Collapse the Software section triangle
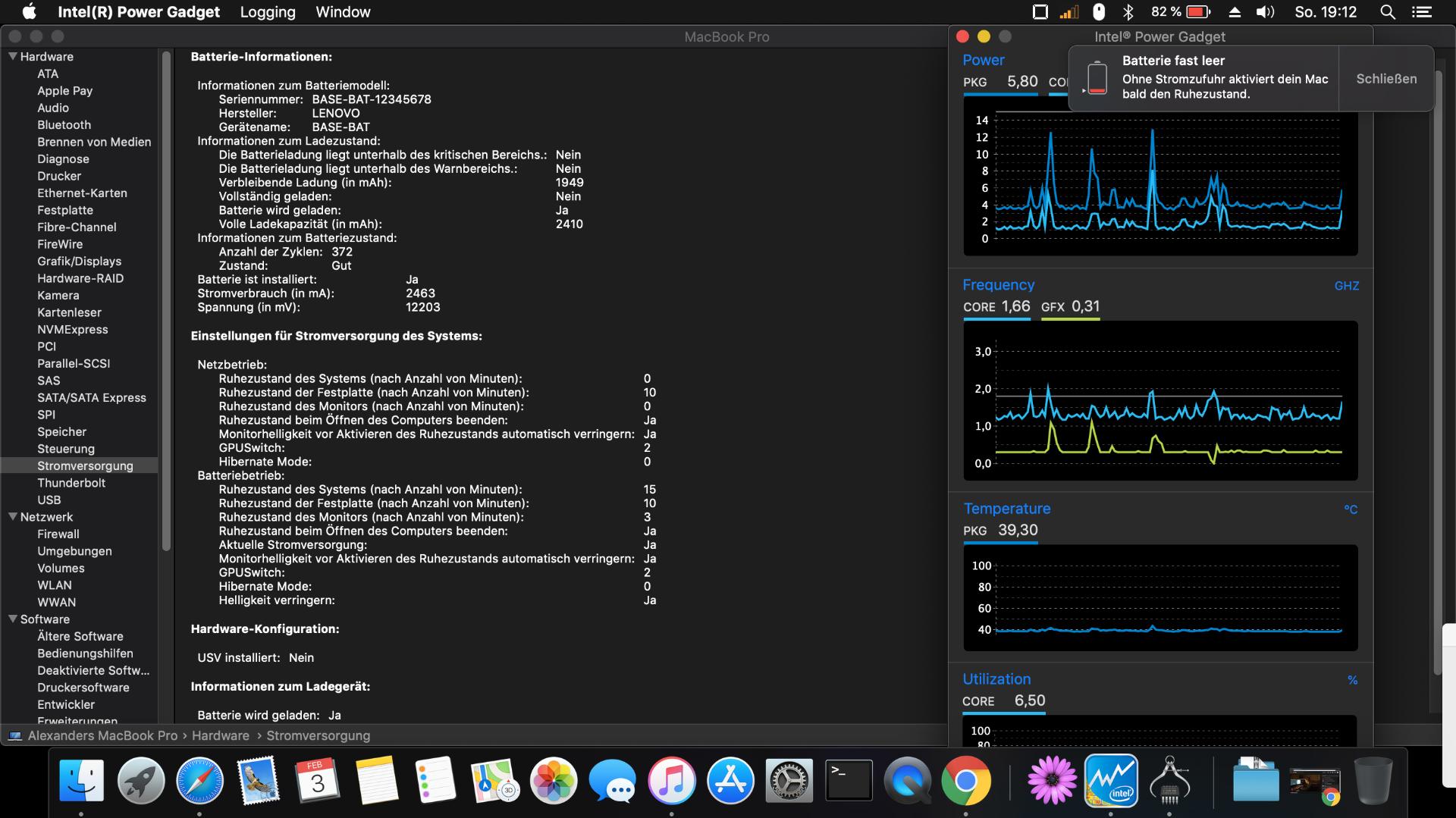The width and height of the screenshot is (1456, 818). [13, 619]
